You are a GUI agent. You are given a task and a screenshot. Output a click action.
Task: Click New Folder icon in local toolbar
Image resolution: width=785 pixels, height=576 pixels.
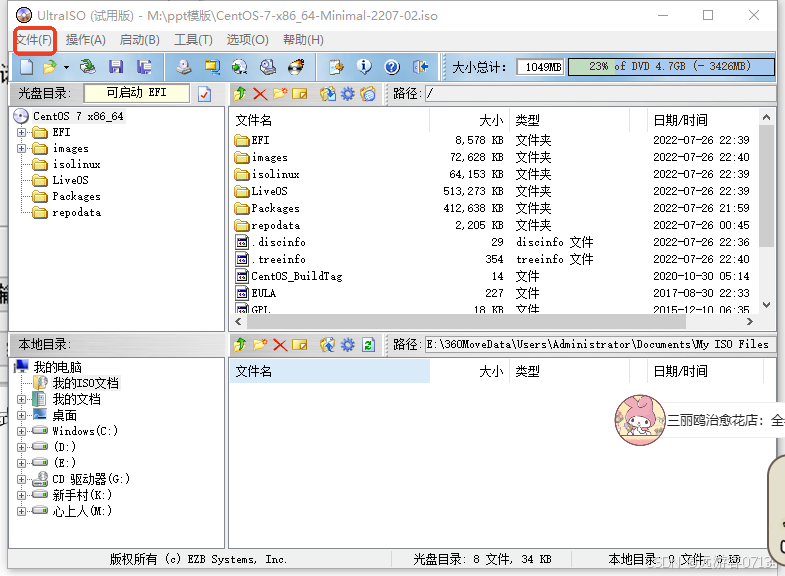tap(260, 345)
